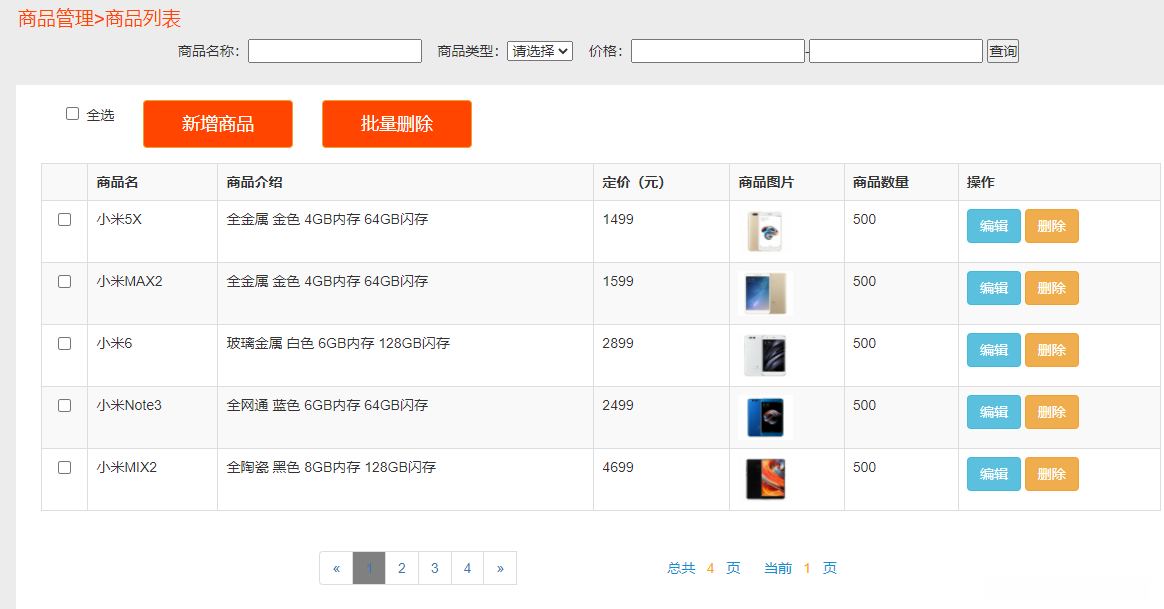1164x609 pixels.
Task: Click the 批量删除 button
Action: tap(396, 124)
